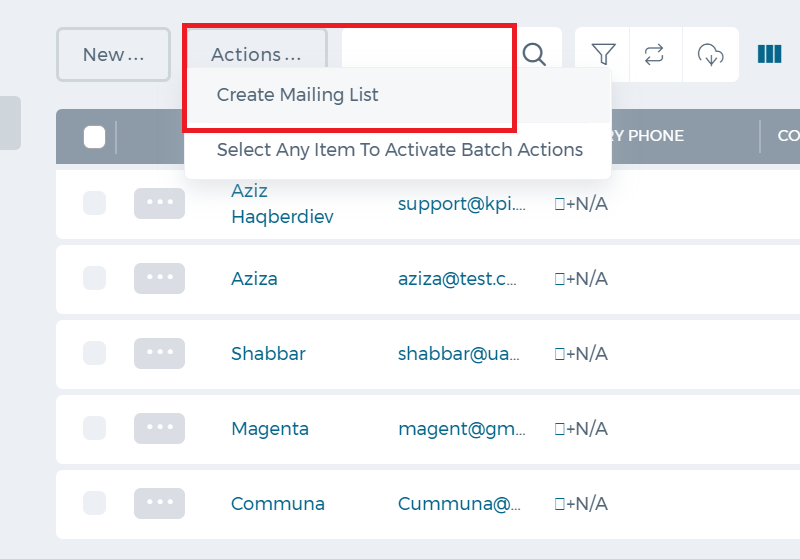
Task: Click inside the search input field
Action: click(426, 48)
